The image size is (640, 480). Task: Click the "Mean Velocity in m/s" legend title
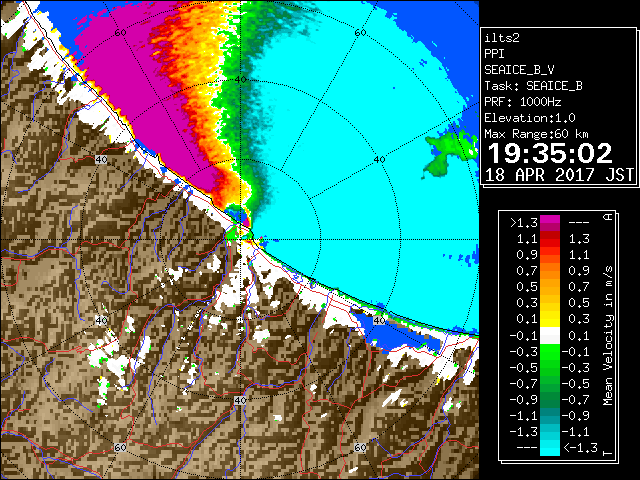(608, 336)
